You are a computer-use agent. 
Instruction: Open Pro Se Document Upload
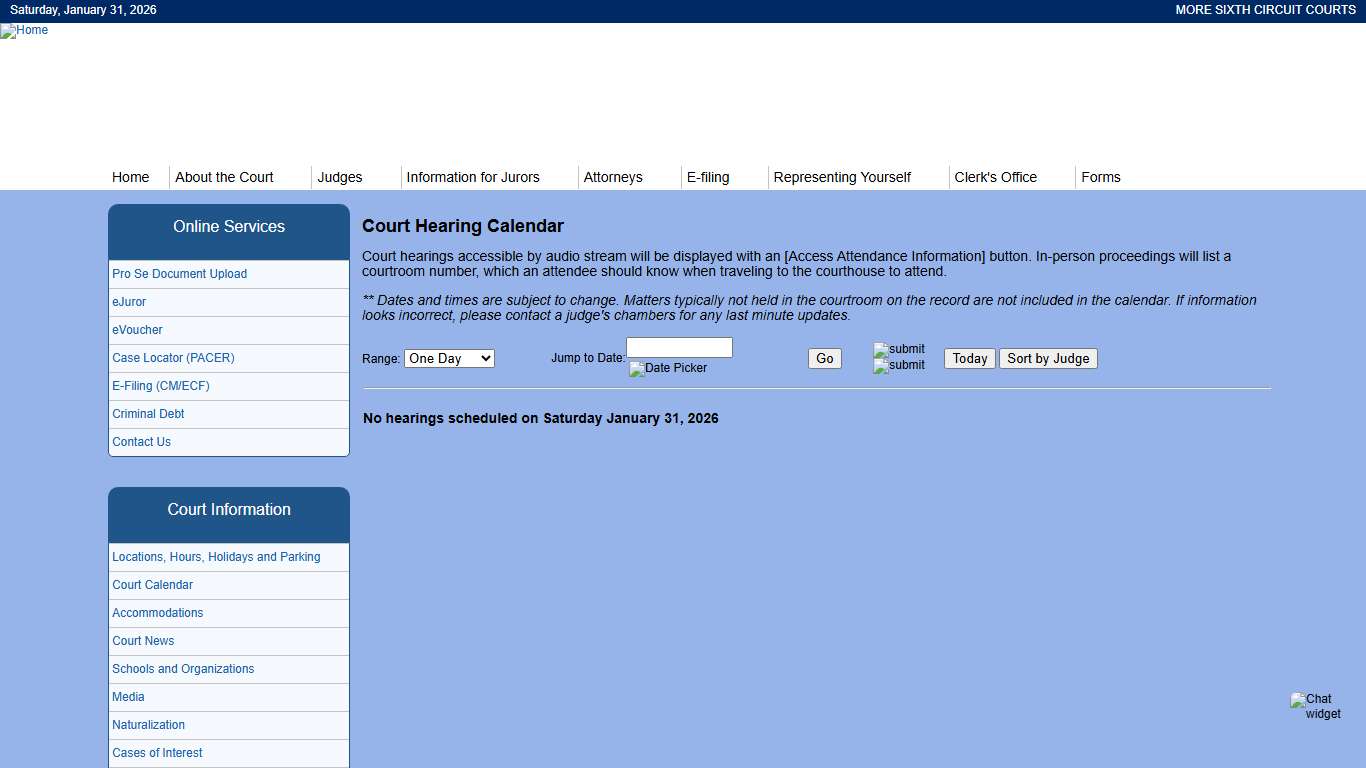179,274
